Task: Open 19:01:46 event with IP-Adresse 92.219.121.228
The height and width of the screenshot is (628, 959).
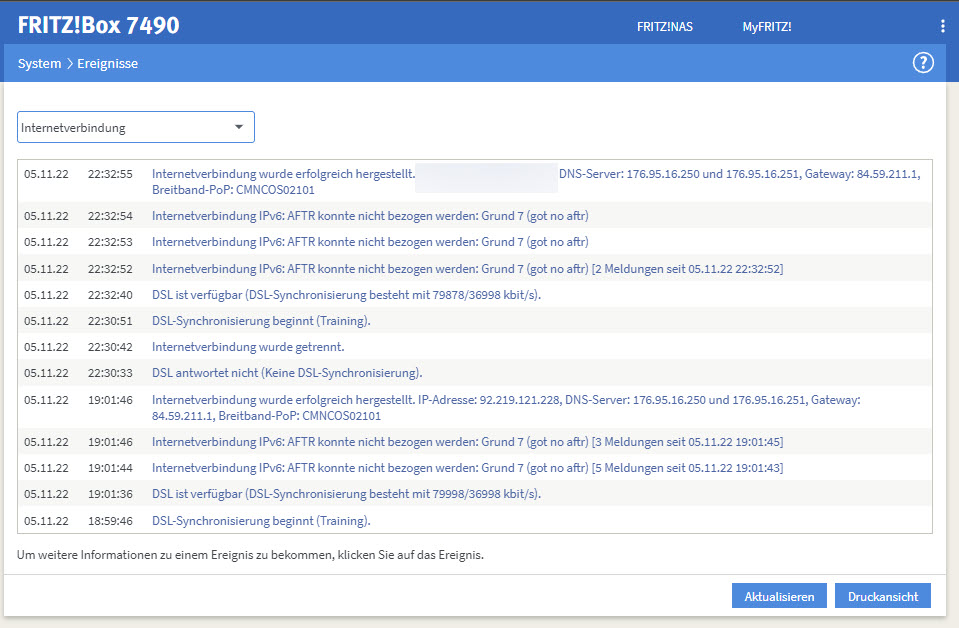Action: [x=475, y=408]
